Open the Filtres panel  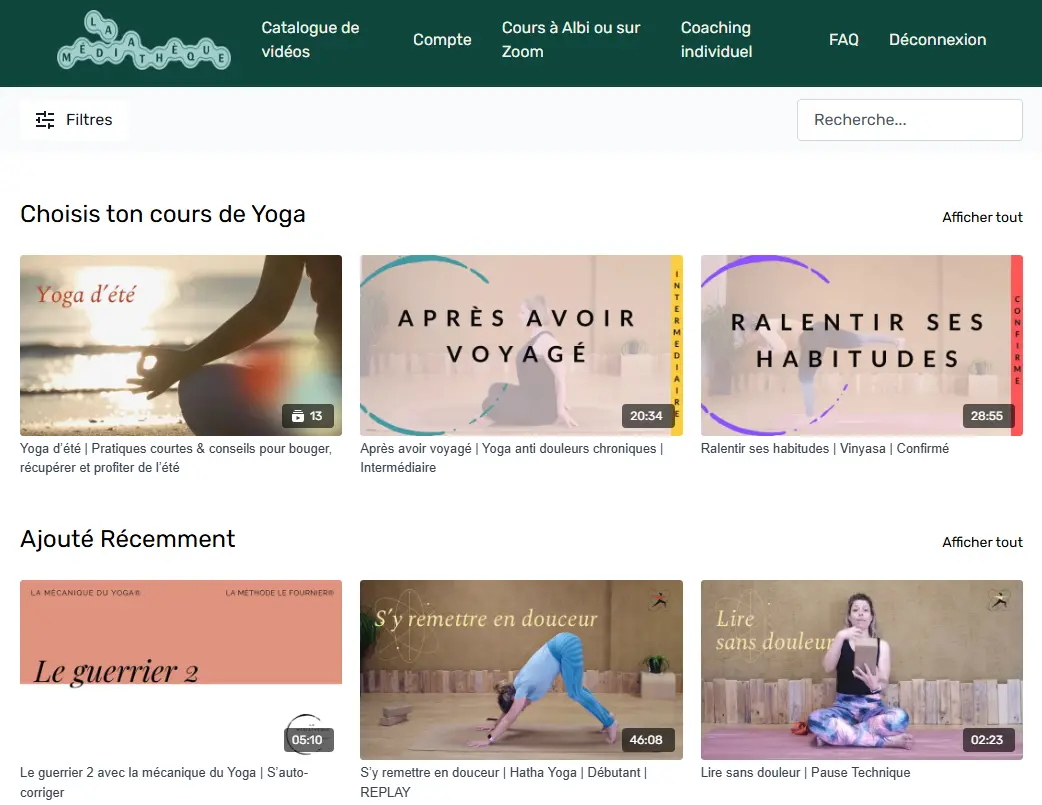coord(74,120)
